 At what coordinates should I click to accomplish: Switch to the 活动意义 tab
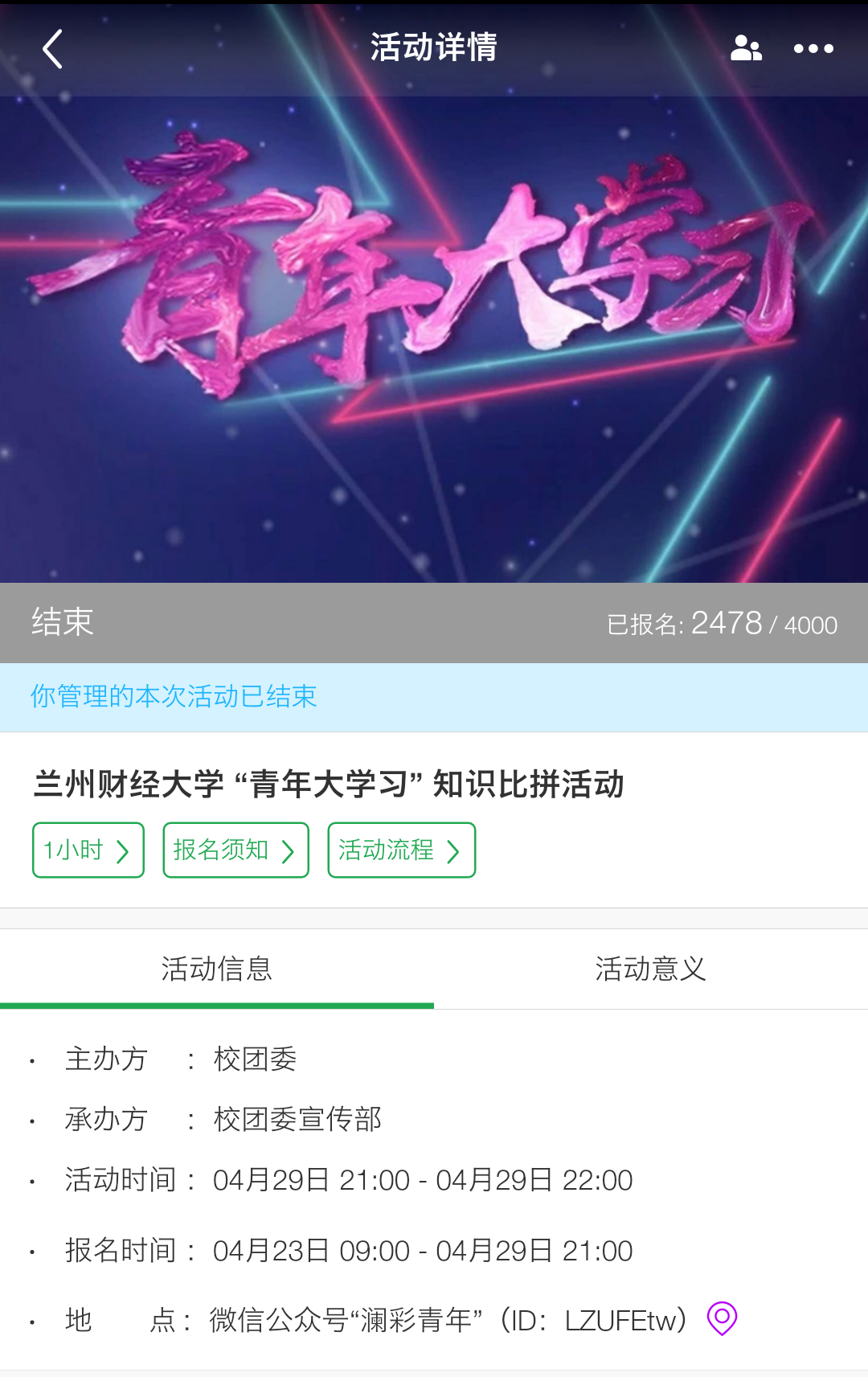[651, 969]
